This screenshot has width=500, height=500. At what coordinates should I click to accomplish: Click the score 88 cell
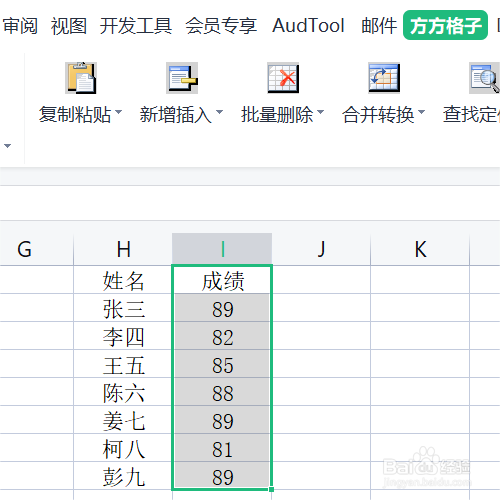pyautogui.click(x=222, y=392)
